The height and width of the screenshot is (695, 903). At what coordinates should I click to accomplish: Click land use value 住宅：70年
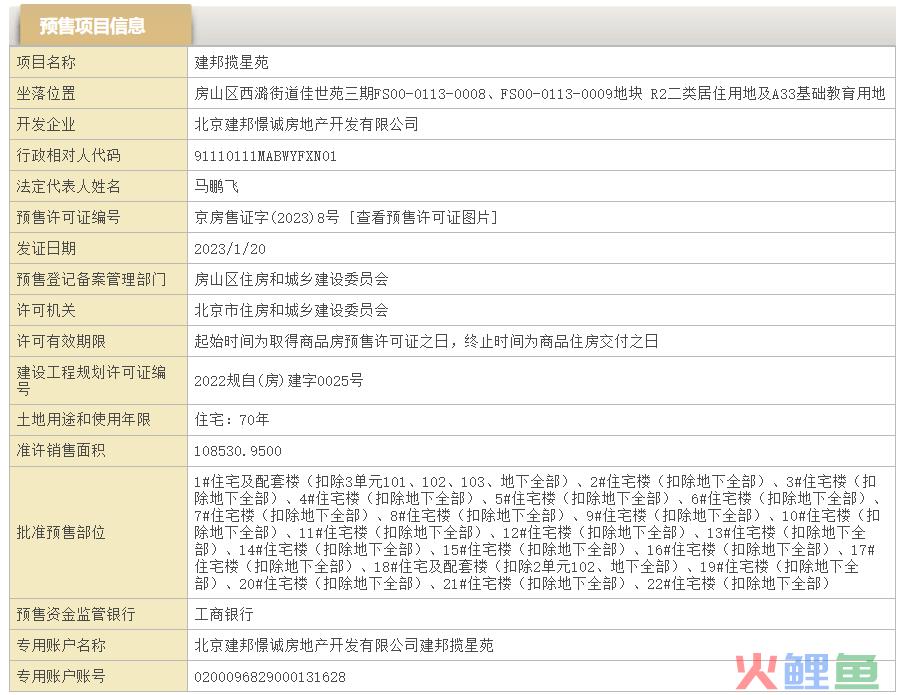pos(232,420)
